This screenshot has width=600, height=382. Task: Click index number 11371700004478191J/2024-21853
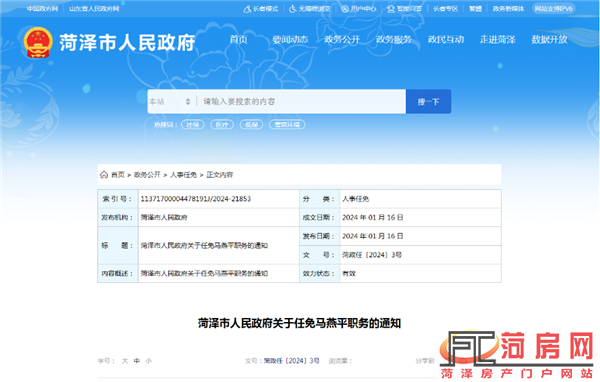[x=196, y=199]
